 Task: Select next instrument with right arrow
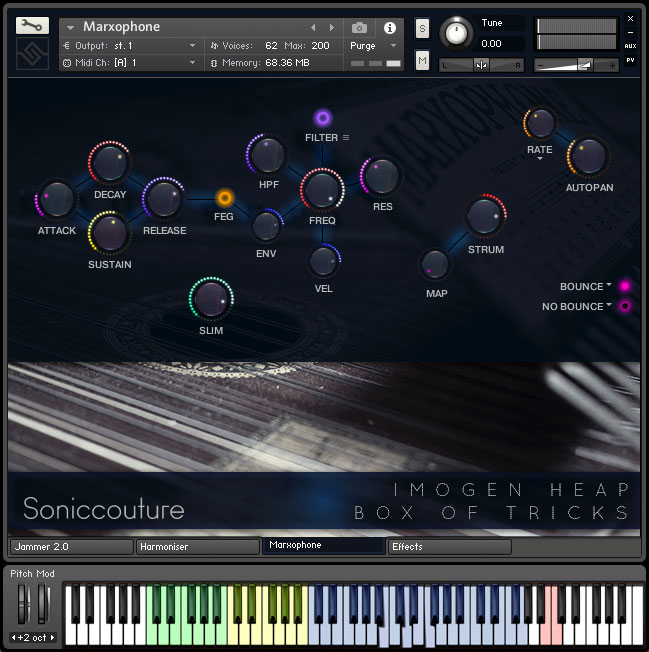(331, 27)
